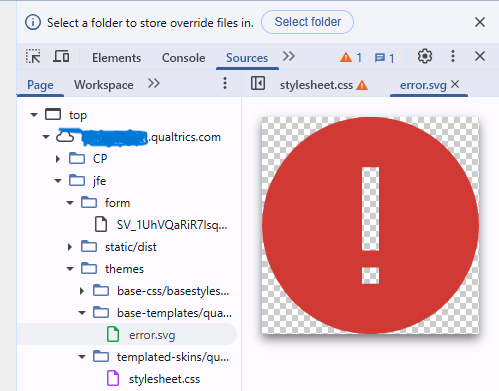This screenshot has height=391, width=499.
Task: Collapse the themes folder arrow
Action: coord(70,269)
